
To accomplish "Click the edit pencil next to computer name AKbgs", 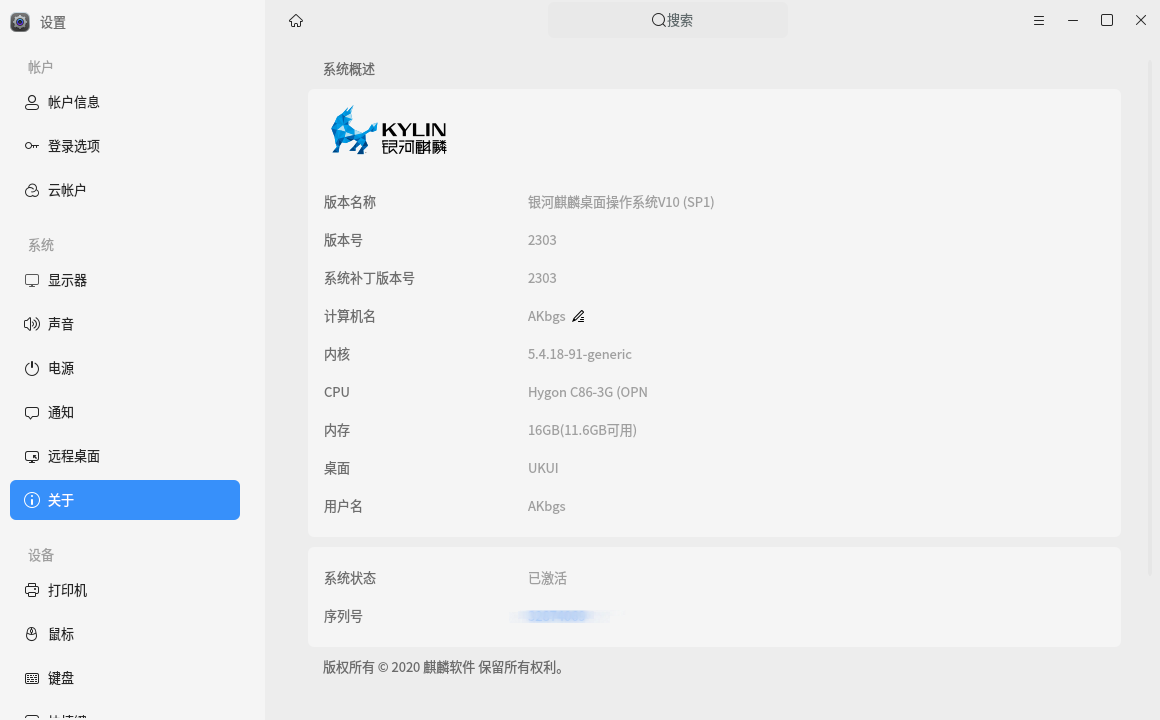I will tap(579, 317).
